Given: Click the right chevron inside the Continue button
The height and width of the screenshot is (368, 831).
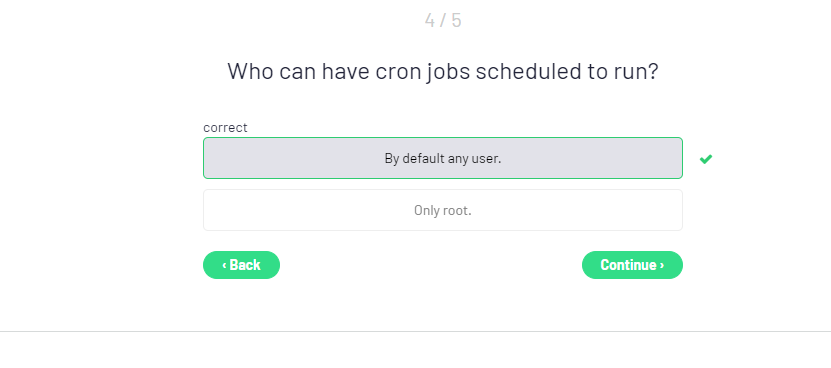Looking at the screenshot, I should tap(661, 265).
